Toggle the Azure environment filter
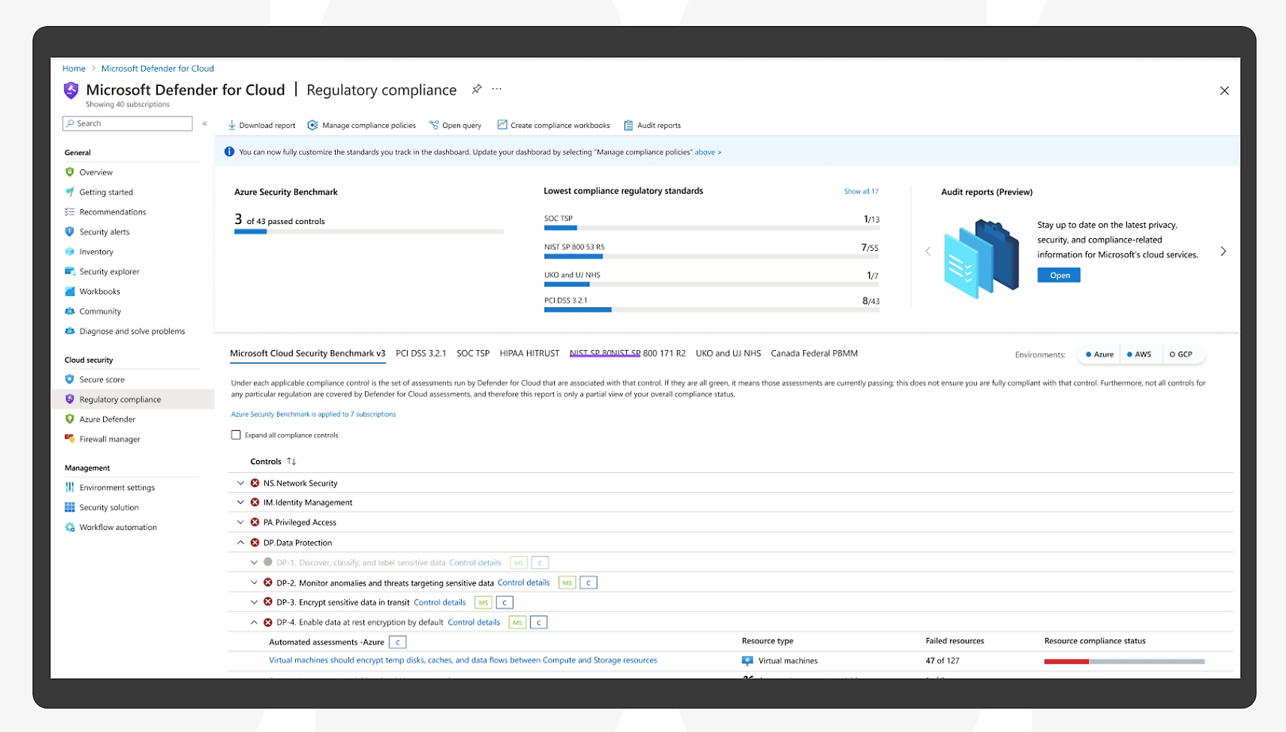The image size is (1286, 732). (x=1100, y=354)
